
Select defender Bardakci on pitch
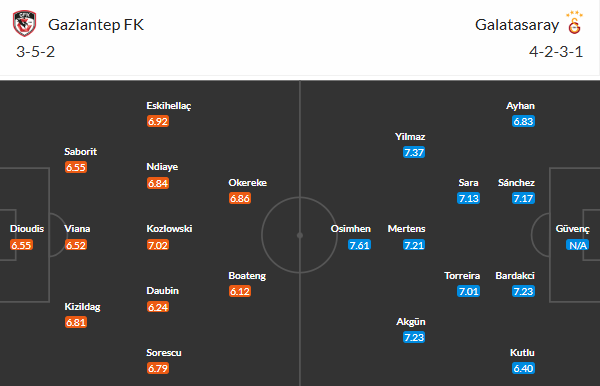tap(515, 275)
